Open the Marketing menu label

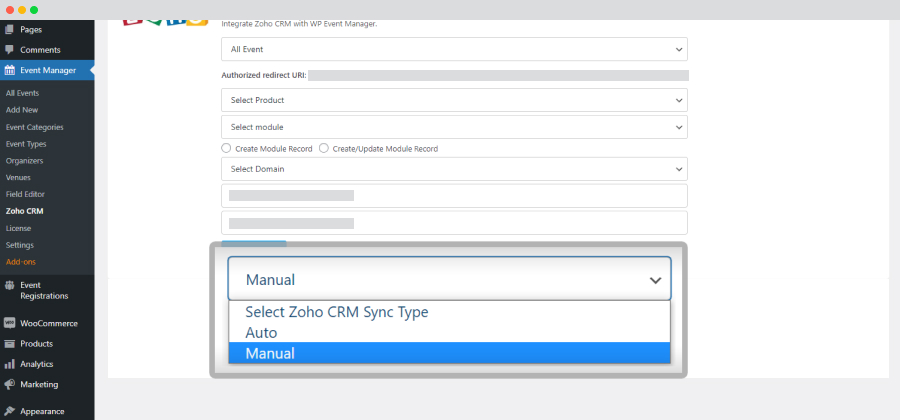(39, 384)
